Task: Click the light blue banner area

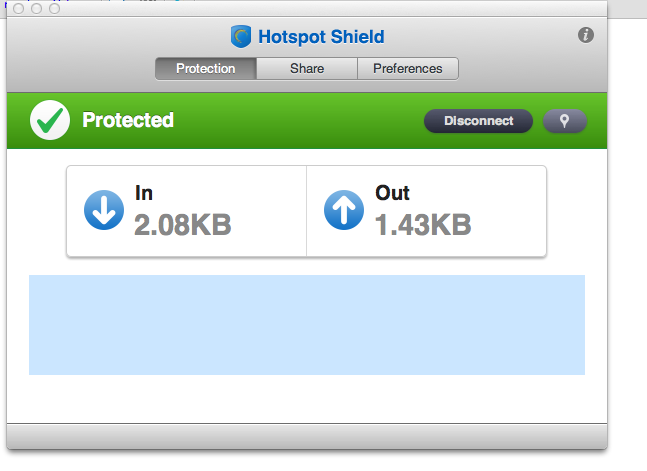Action: pyautogui.click(x=306, y=325)
